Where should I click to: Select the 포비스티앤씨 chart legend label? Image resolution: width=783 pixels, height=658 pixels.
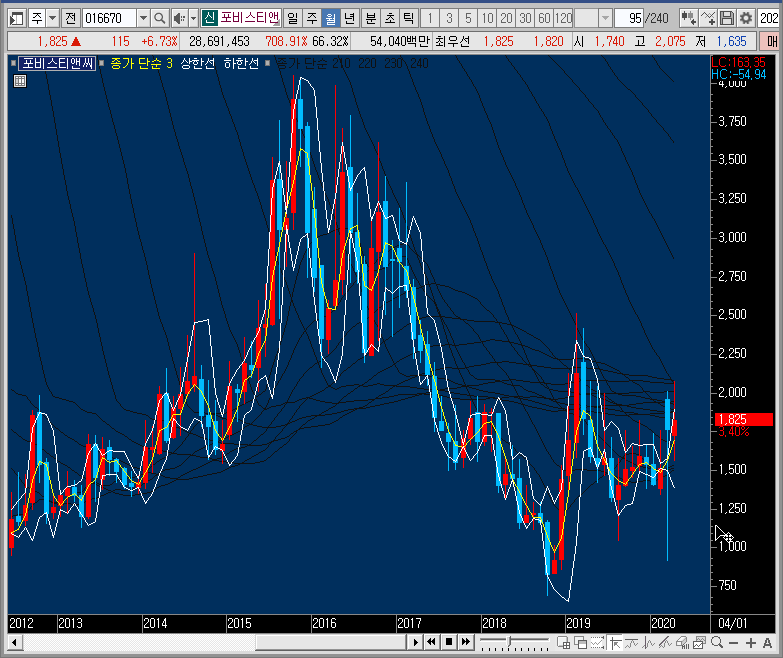(x=57, y=63)
